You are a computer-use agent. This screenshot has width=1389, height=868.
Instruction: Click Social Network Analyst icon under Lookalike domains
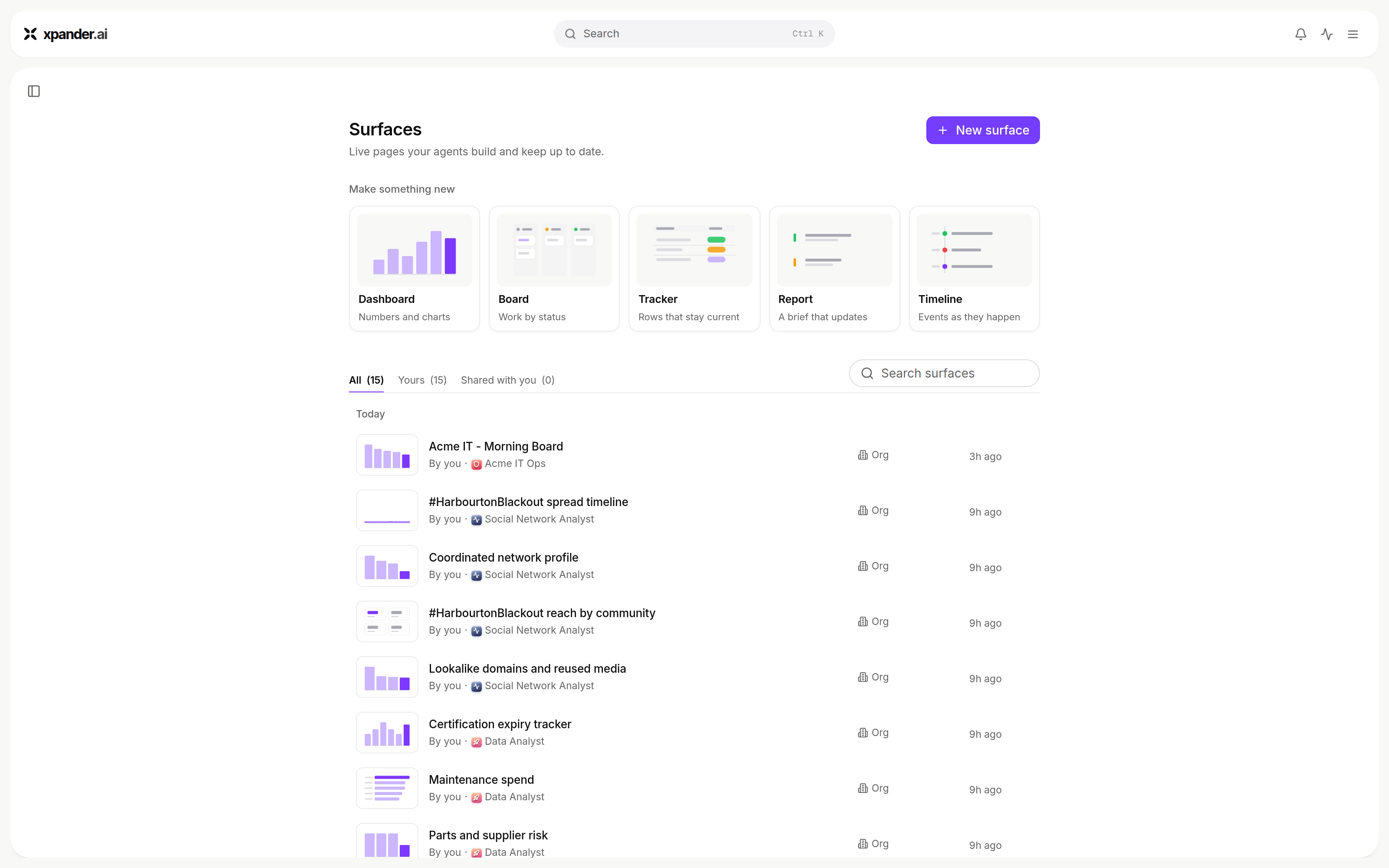click(x=477, y=686)
